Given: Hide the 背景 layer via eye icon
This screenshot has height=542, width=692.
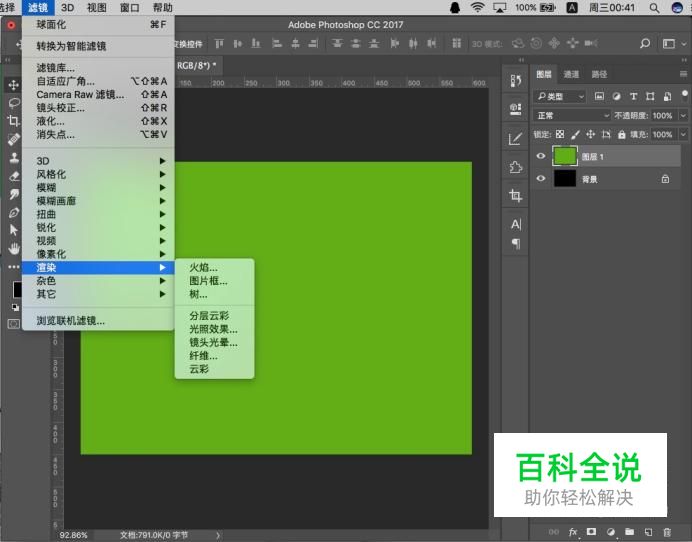Looking at the screenshot, I should point(541,179).
